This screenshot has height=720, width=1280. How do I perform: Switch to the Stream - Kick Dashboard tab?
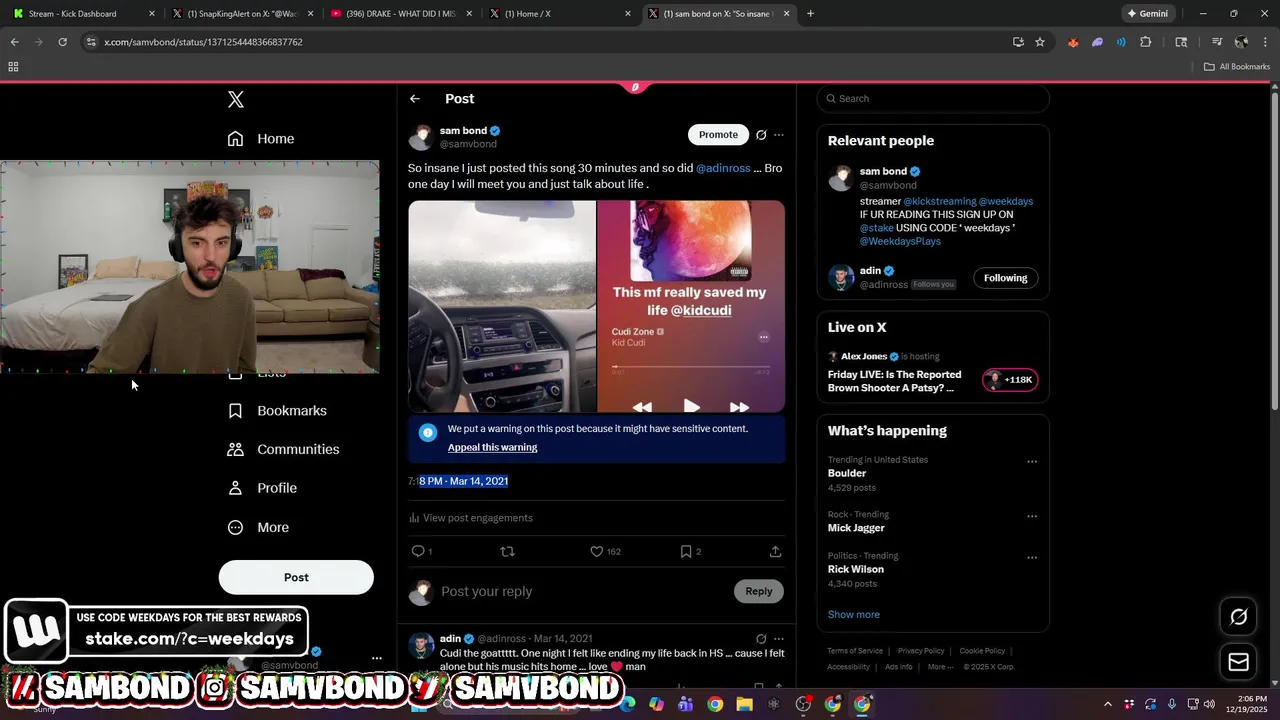click(x=83, y=14)
